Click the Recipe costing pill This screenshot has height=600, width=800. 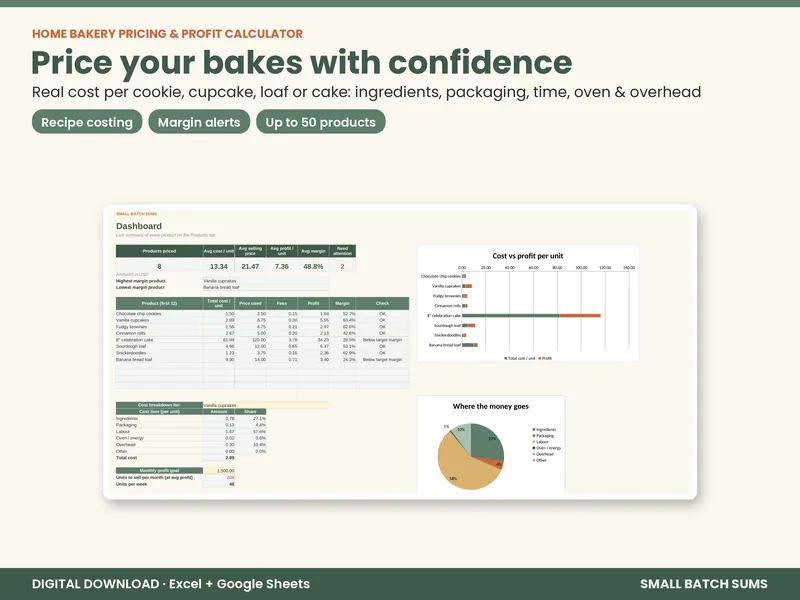[87, 122]
